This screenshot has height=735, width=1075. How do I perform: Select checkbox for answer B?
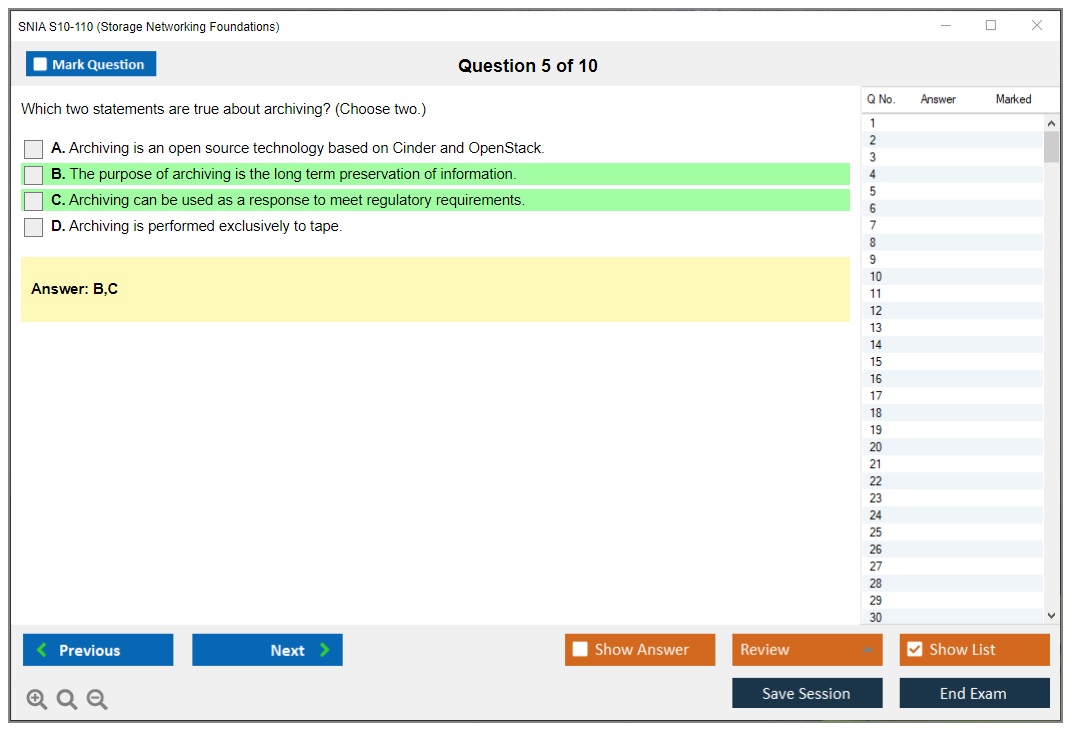point(34,175)
